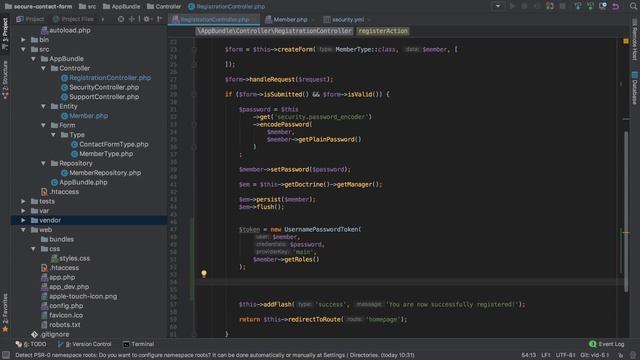Collapse the Controller folder
The image size is (640, 360).
tap(43, 68)
